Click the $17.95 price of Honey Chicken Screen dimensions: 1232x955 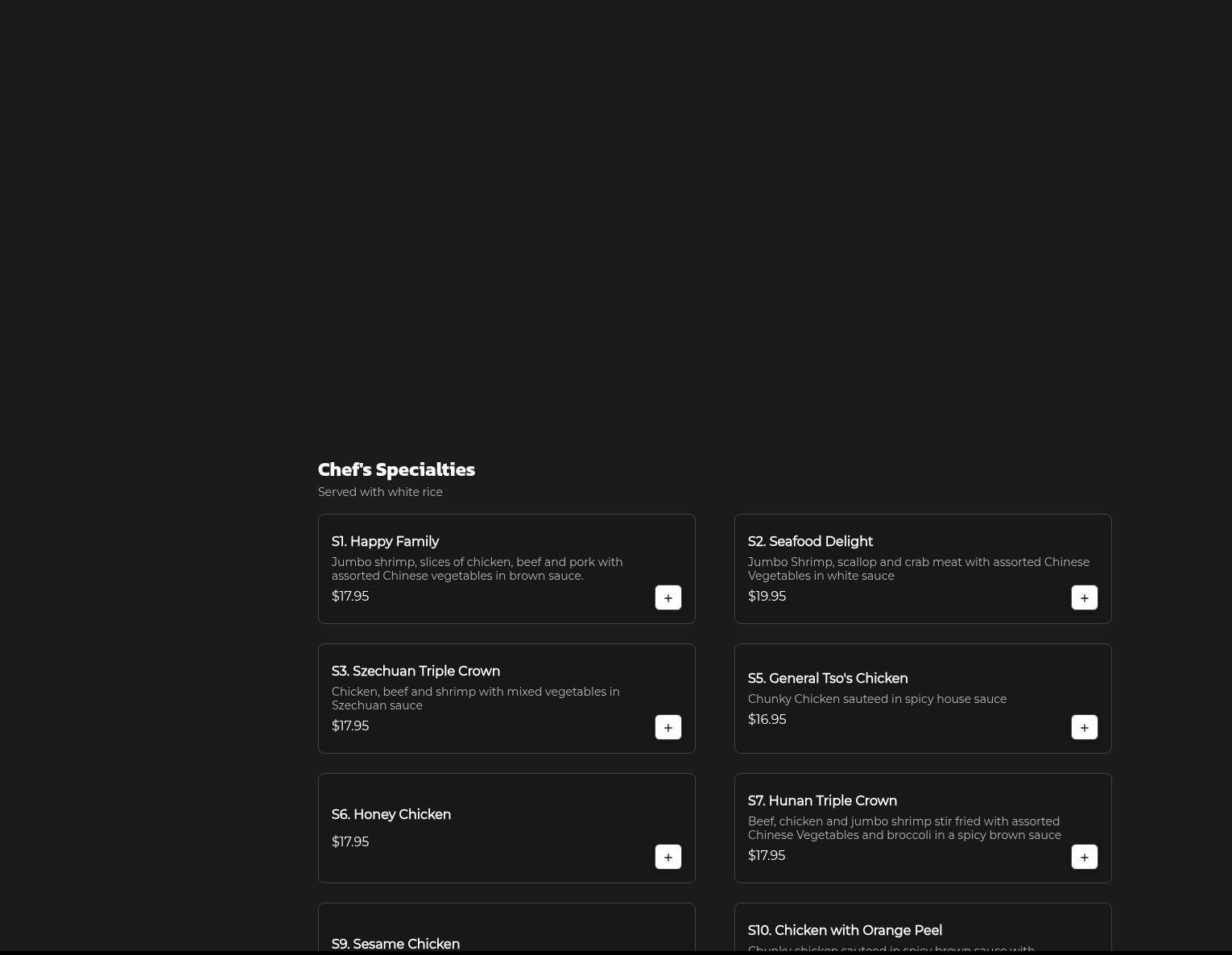[x=350, y=842]
